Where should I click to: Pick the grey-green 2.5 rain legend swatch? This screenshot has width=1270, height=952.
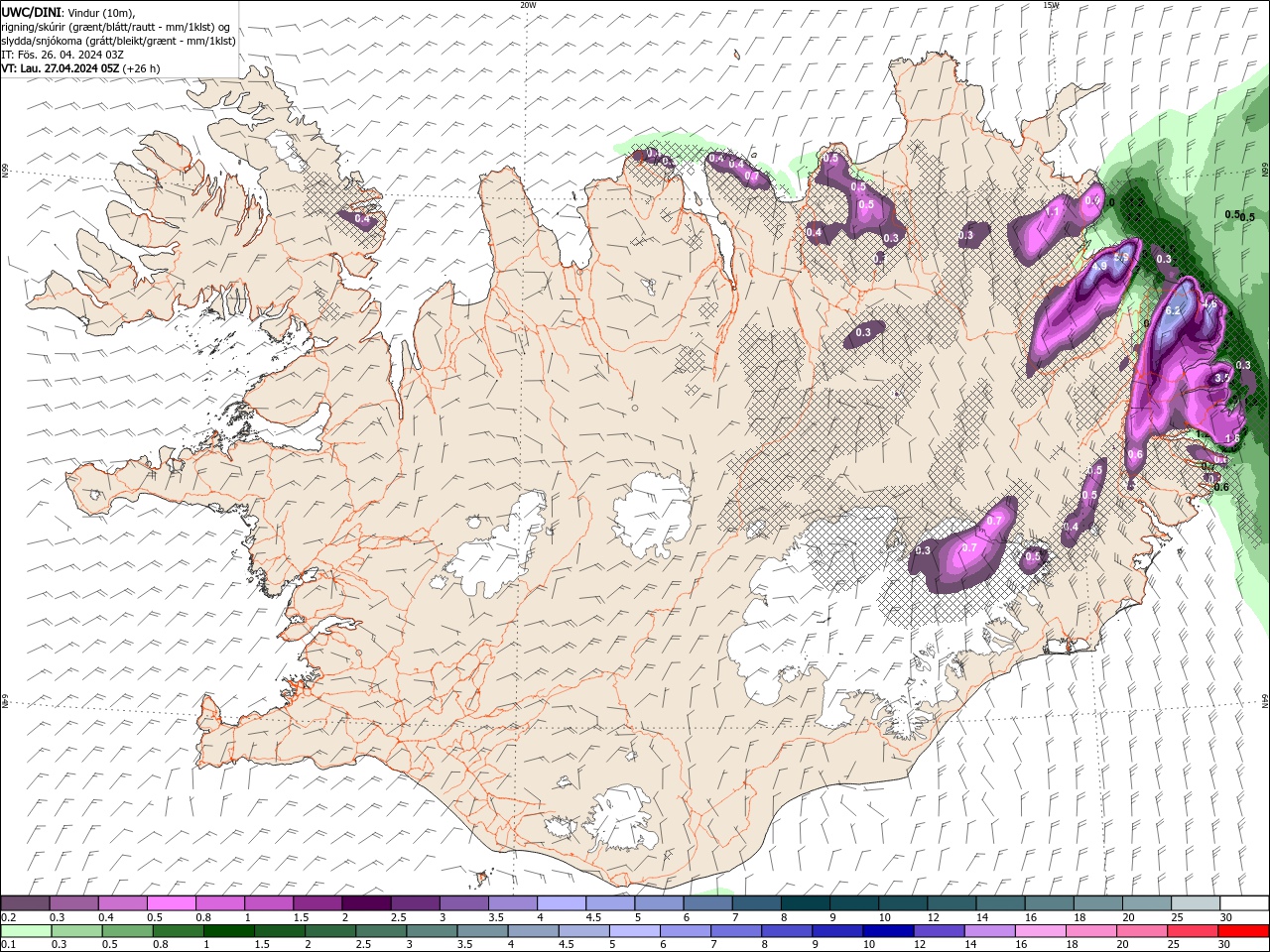pos(381,931)
